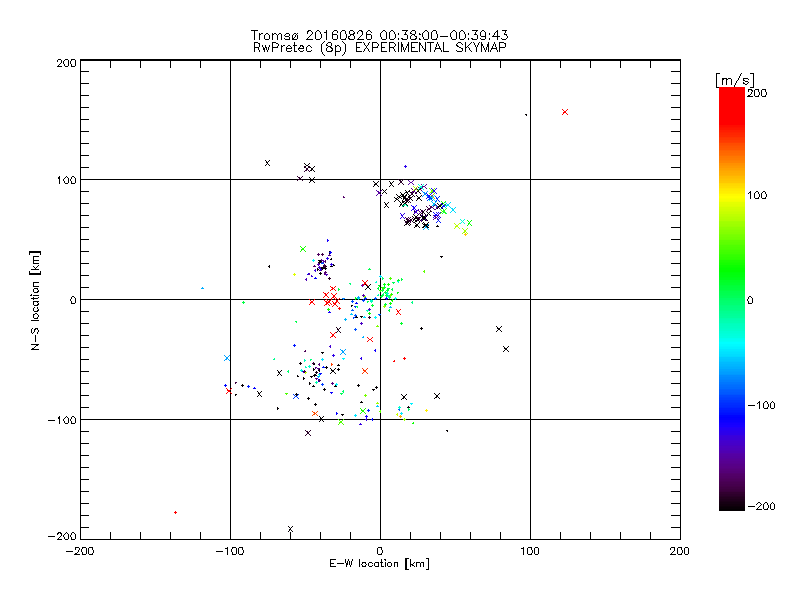Image resolution: width=800 pixels, height=600 pixels.
Task: Click the vertical rainbow velocity colorbar
Action: tap(732, 298)
